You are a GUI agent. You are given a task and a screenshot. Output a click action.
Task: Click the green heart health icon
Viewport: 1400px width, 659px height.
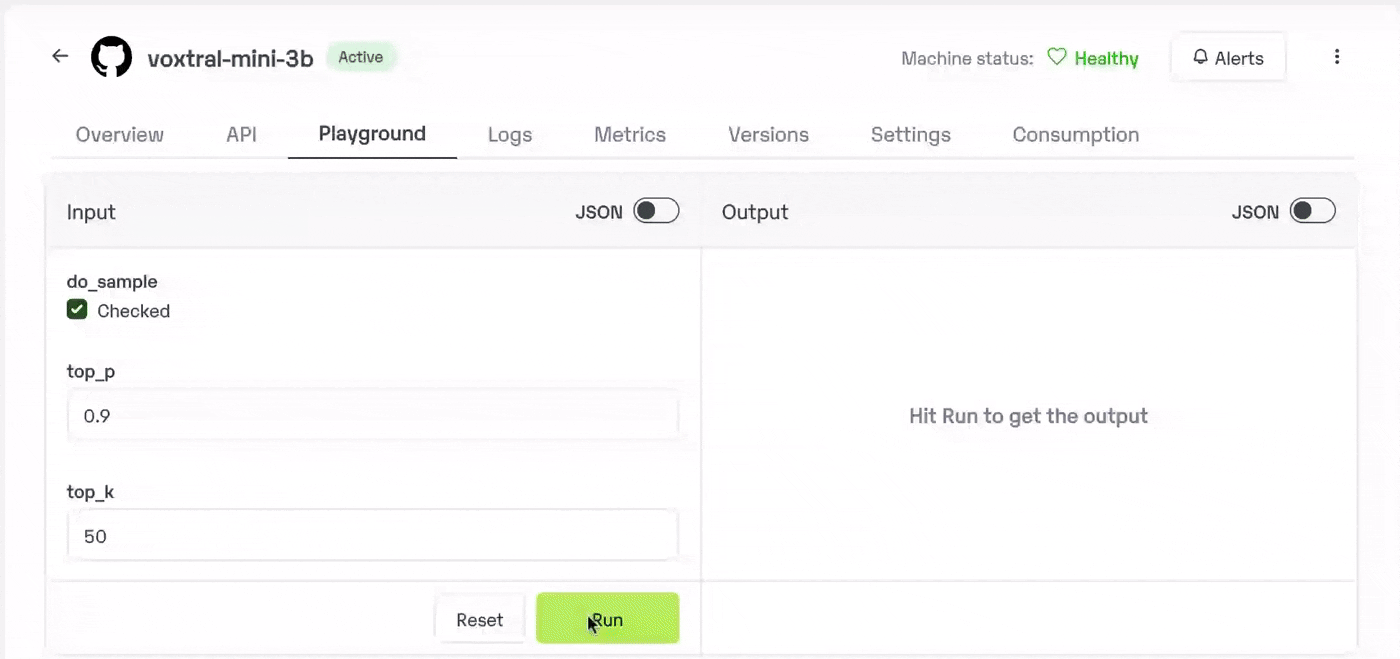point(1056,58)
